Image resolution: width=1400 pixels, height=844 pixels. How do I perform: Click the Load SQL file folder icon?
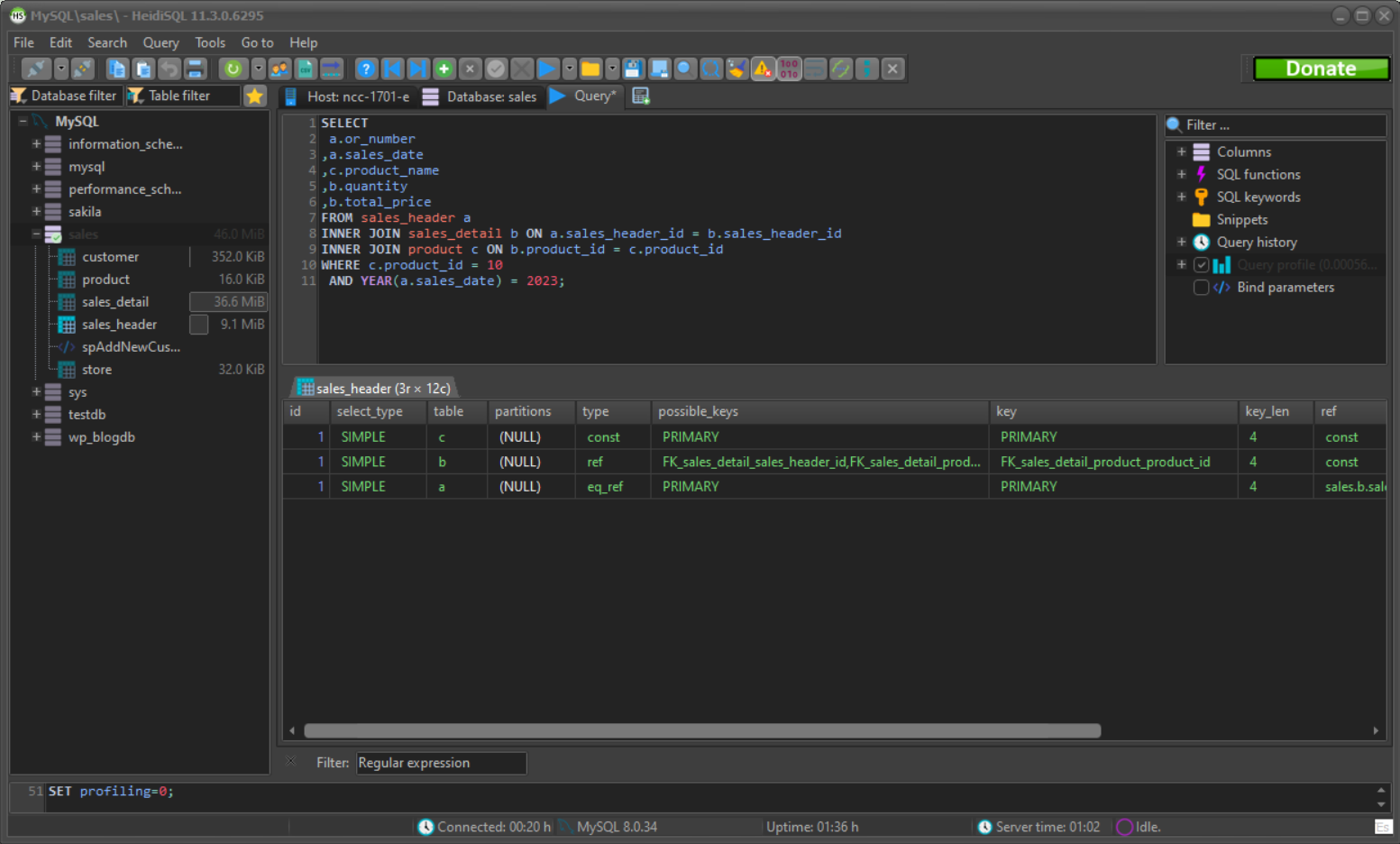(590, 69)
